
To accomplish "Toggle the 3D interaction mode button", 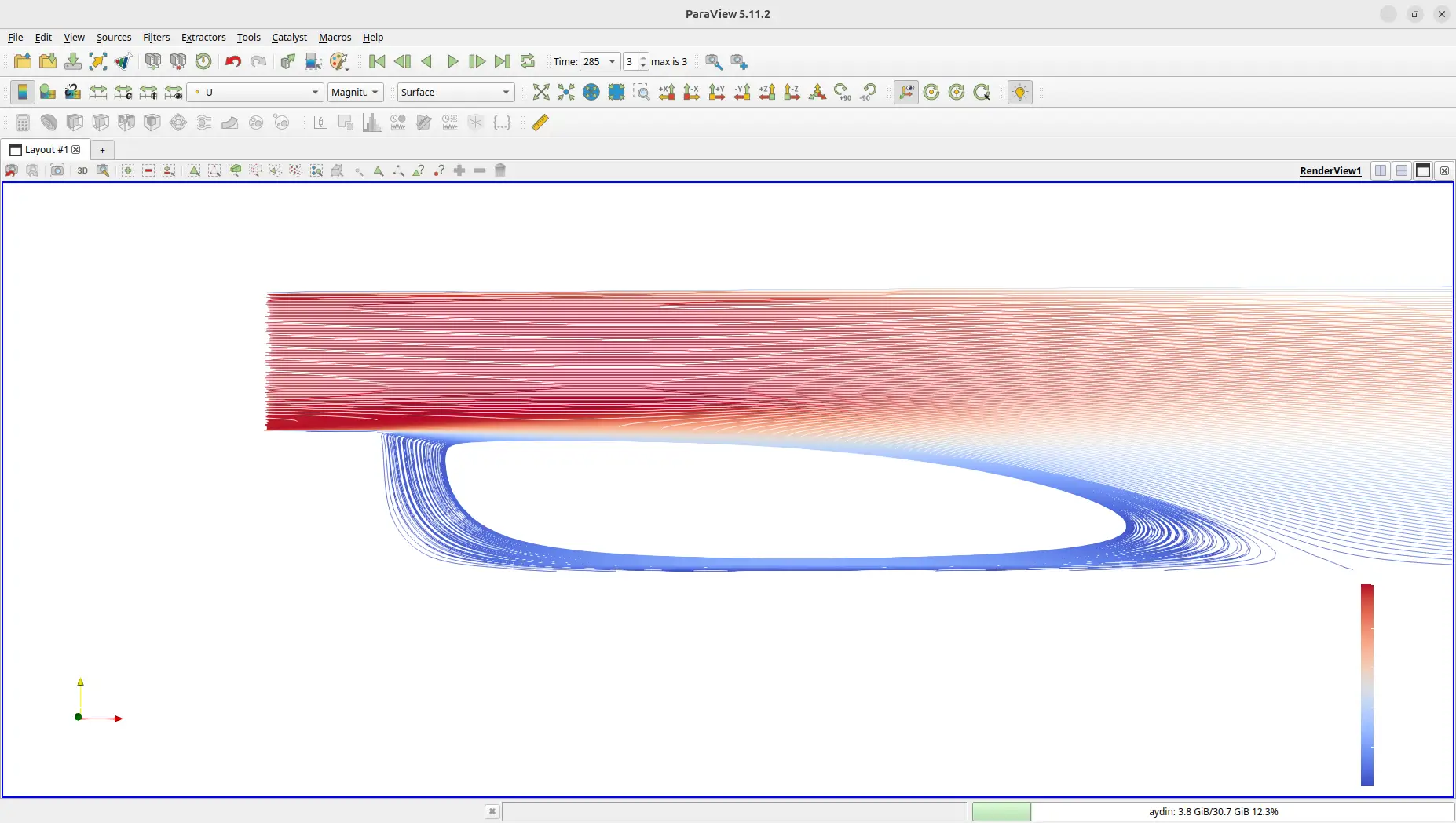I will coord(82,170).
